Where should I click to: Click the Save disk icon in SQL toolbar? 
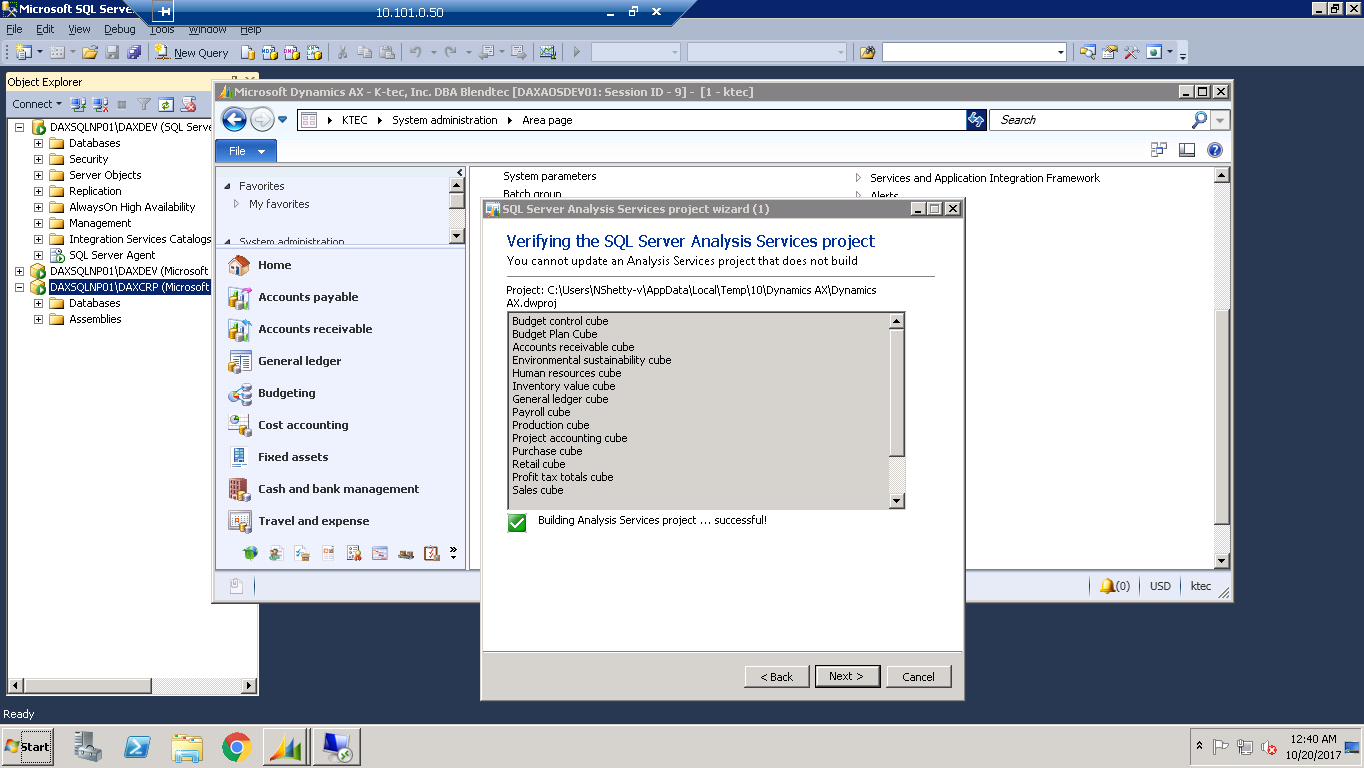(112, 53)
